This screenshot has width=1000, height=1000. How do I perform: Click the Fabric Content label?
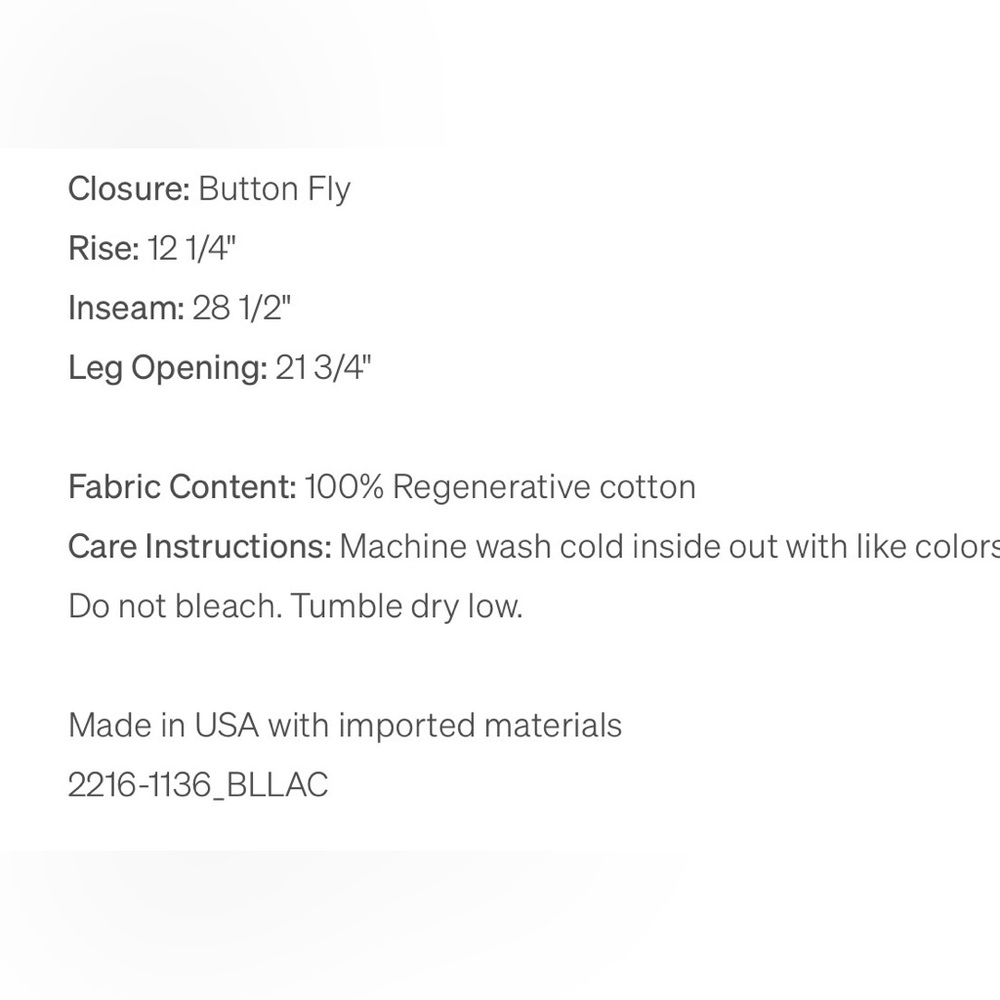pyautogui.click(x=182, y=487)
